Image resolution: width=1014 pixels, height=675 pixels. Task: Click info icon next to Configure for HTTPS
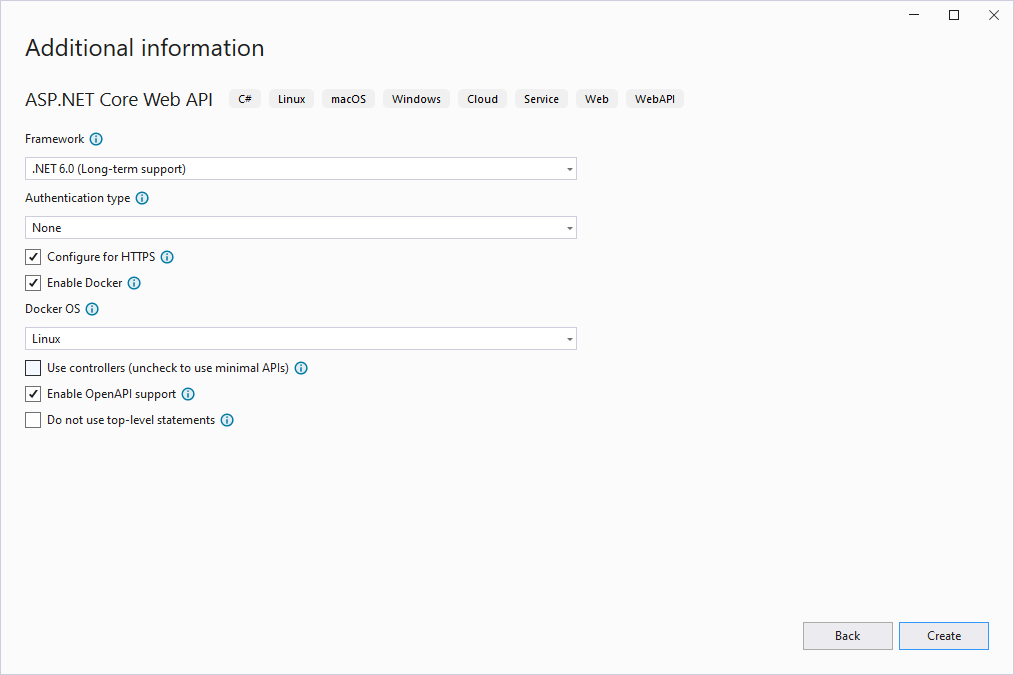coord(167,257)
